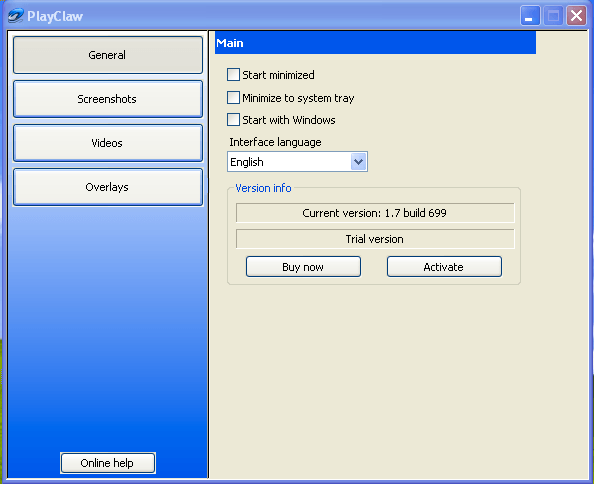Screen dimensions: 594x484
Task: Click the Main header bar
Action: point(375,43)
